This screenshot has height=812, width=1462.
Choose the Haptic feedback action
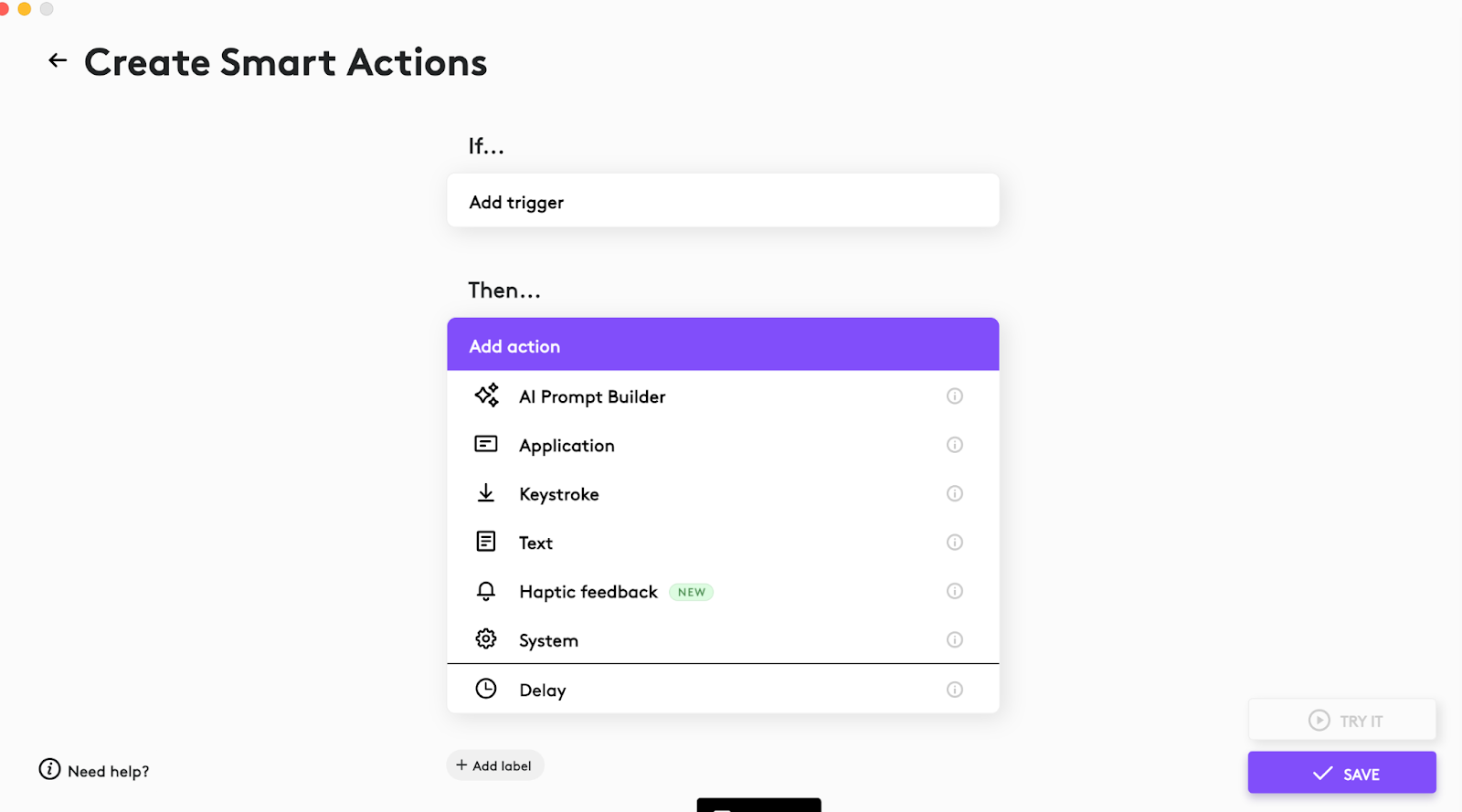click(723, 591)
